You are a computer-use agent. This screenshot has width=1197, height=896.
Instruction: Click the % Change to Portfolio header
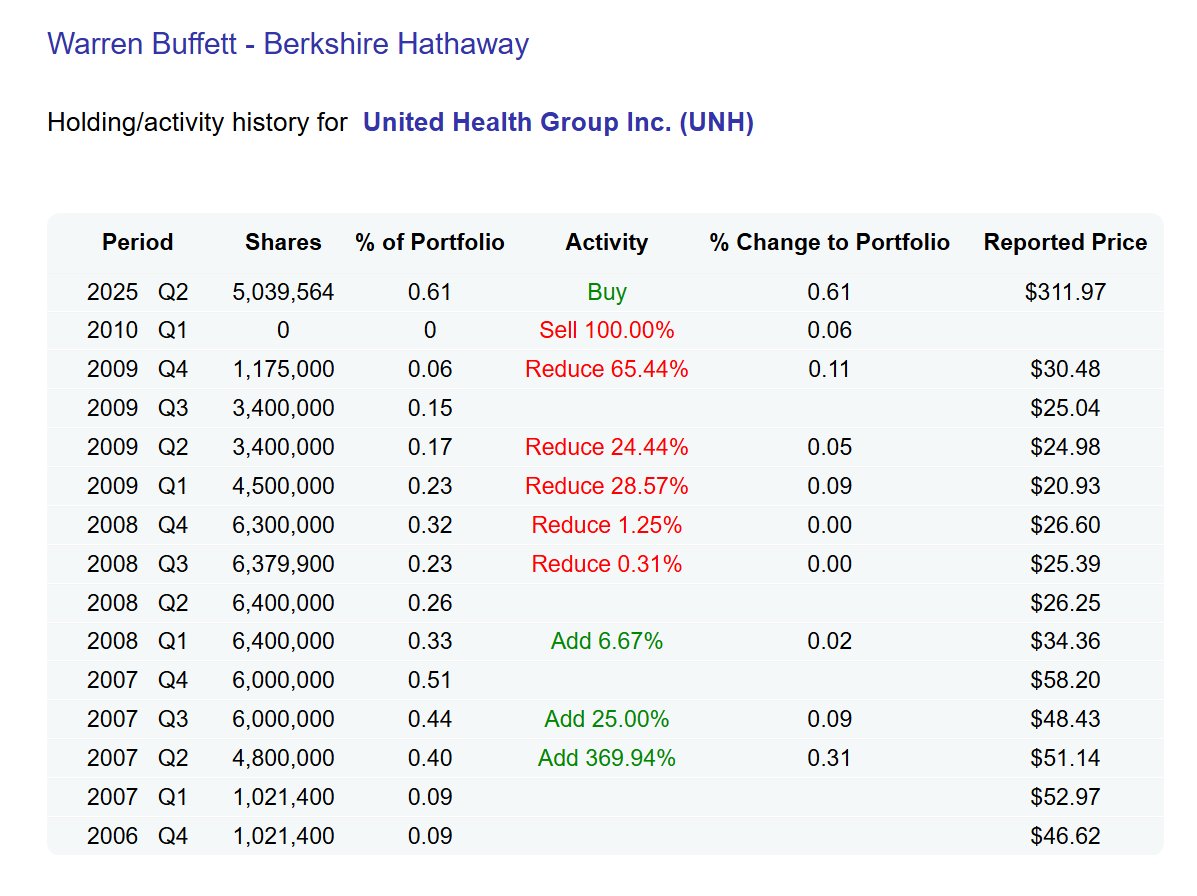click(829, 242)
